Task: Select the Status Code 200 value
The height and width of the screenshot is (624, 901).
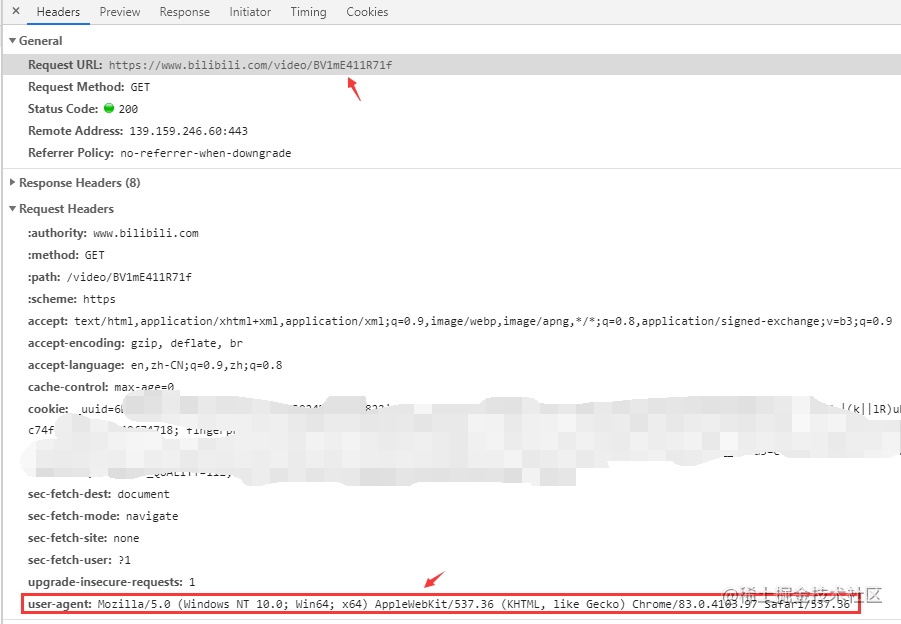Action: coord(128,109)
